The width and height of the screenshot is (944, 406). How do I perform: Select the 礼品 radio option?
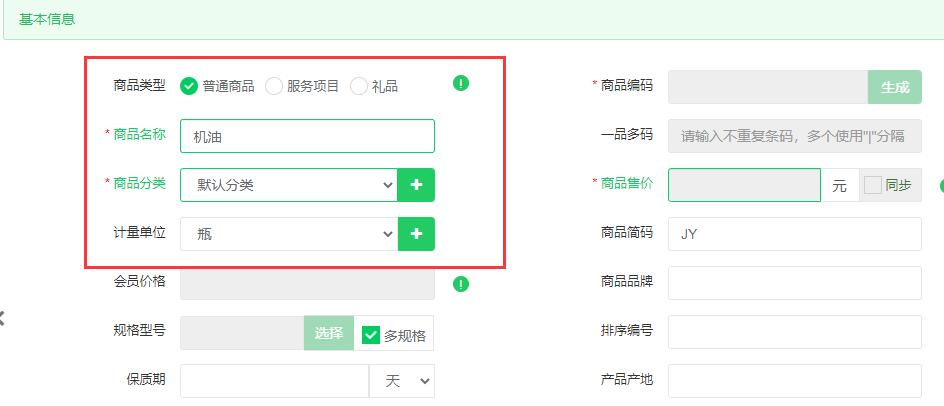359,86
